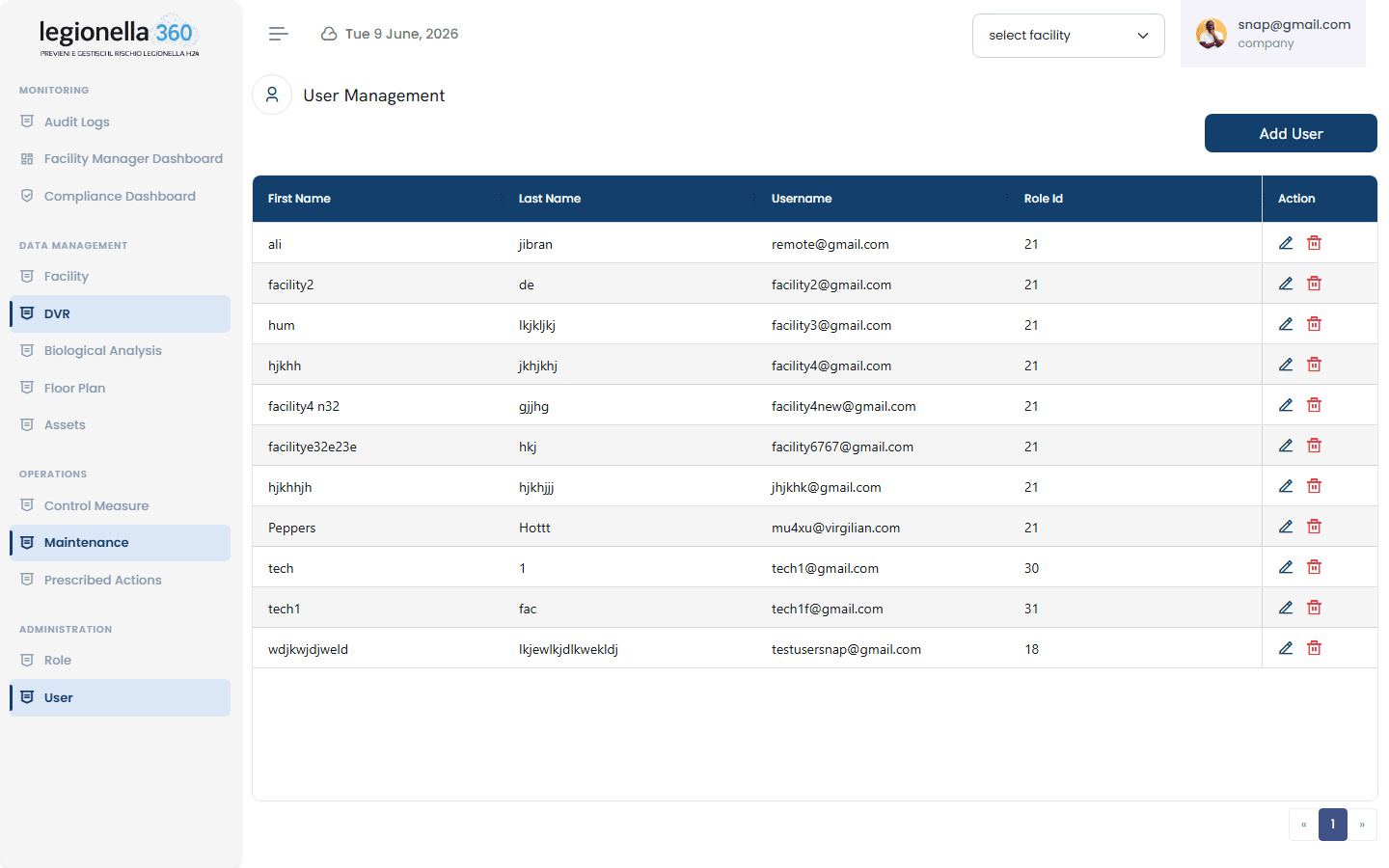The width and height of the screenshot is (1389, 868).
Task: Click the Add User button
Action: [1291, 133]
